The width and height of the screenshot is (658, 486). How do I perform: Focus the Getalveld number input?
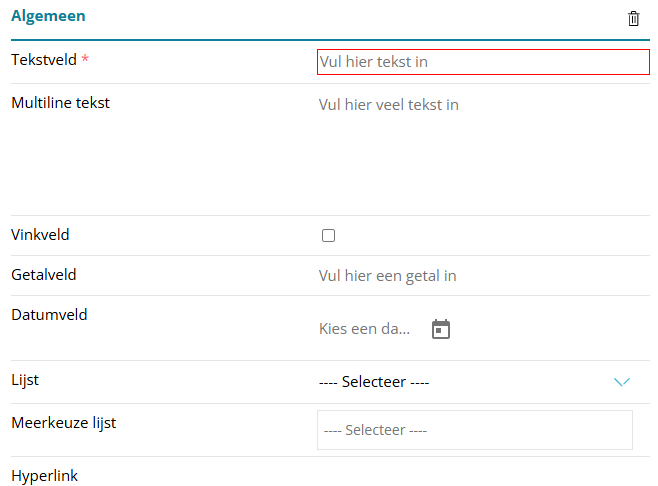coord(480,276)
